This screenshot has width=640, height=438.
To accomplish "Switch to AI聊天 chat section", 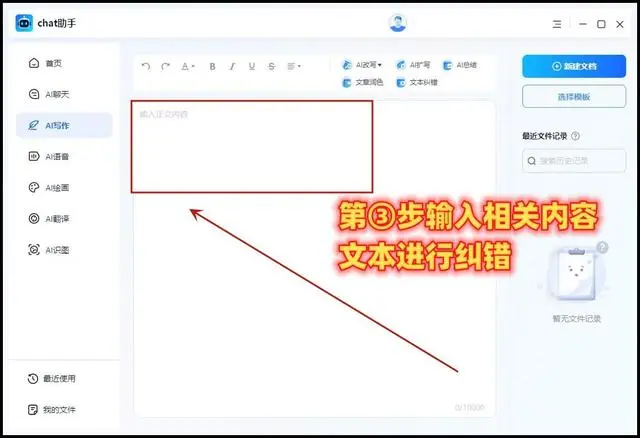I will pos(49,94).
